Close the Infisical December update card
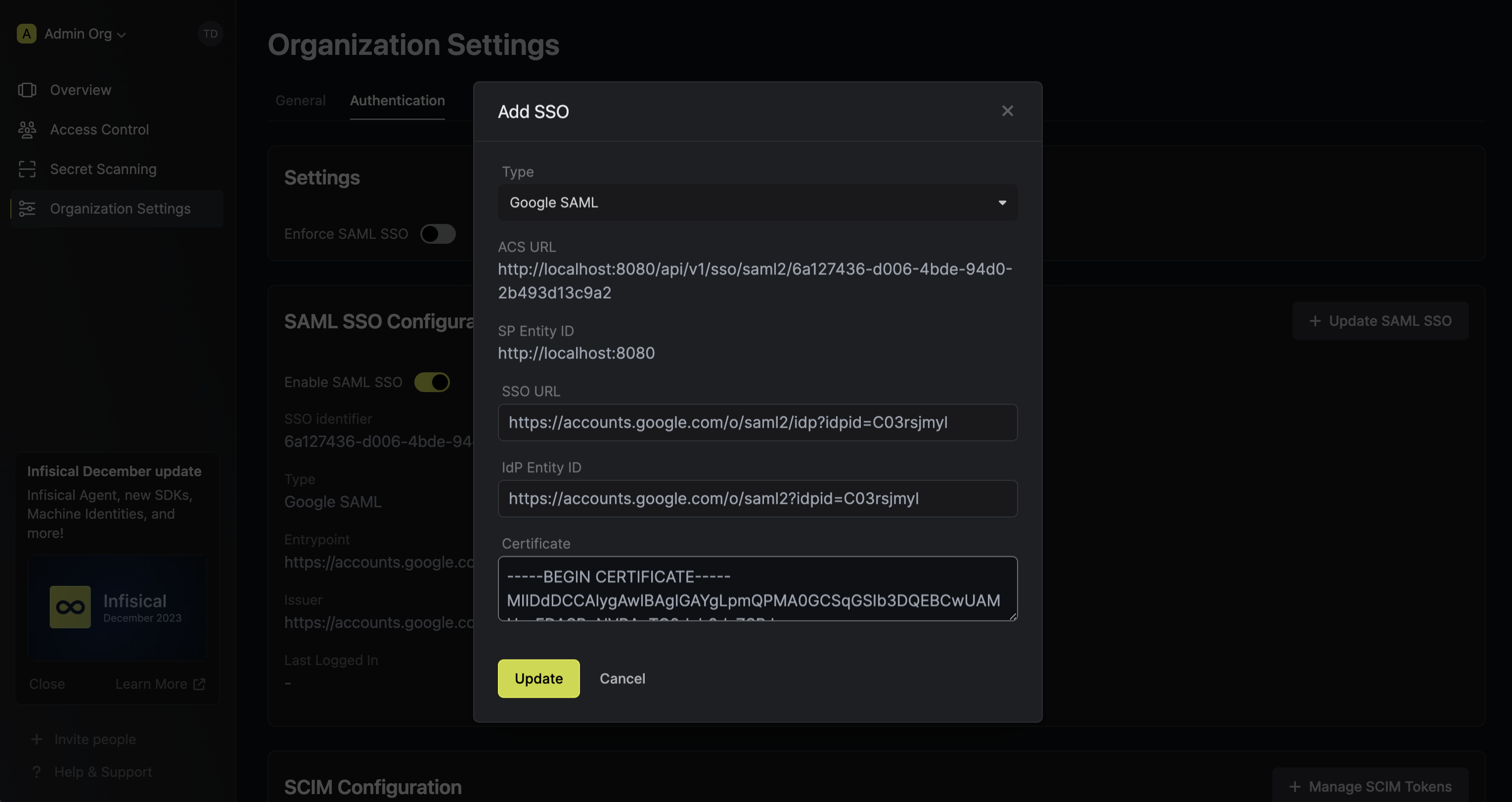1512x802 pixels. coord(47,684)
